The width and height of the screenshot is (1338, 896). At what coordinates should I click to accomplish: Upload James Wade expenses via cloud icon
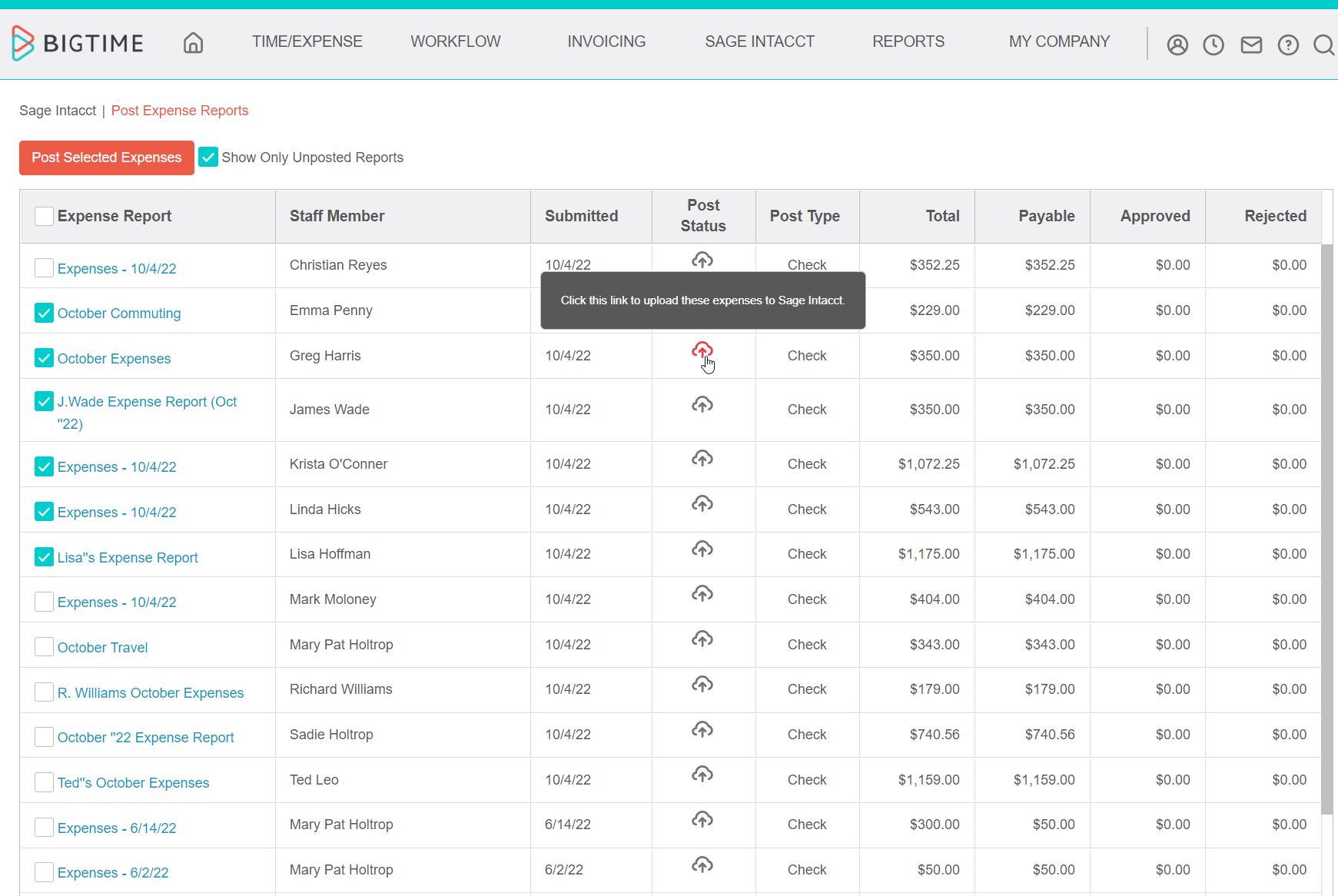[x=702, y=404]
